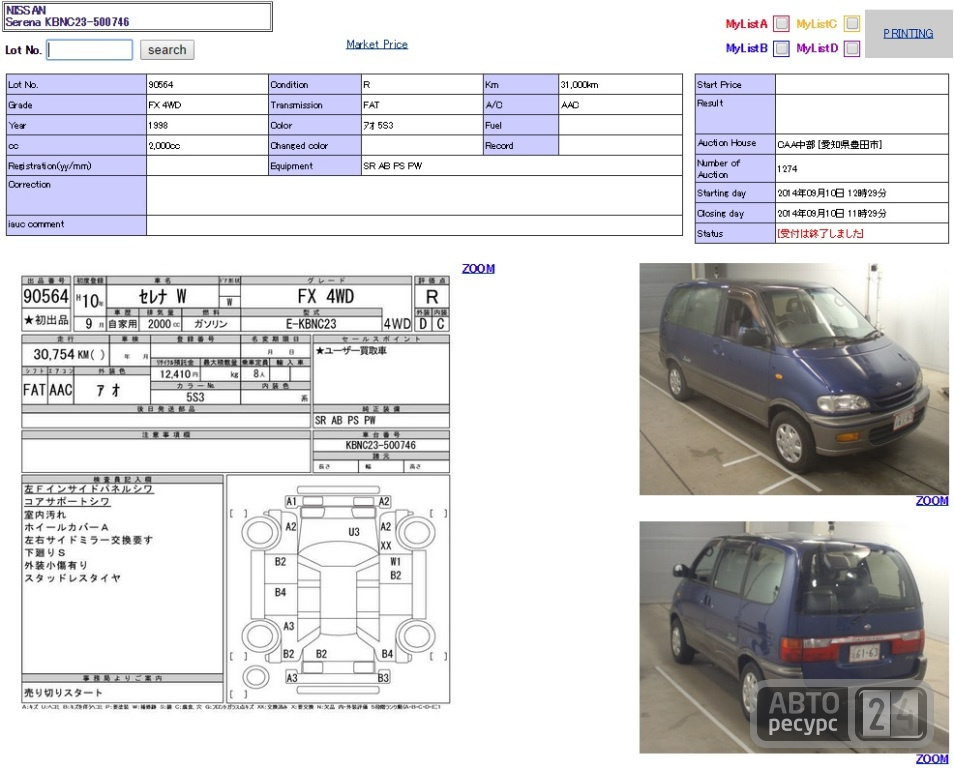Click the Registration(yy/mm) label cell
Screen dimensions: 954x768
point(76,166)
